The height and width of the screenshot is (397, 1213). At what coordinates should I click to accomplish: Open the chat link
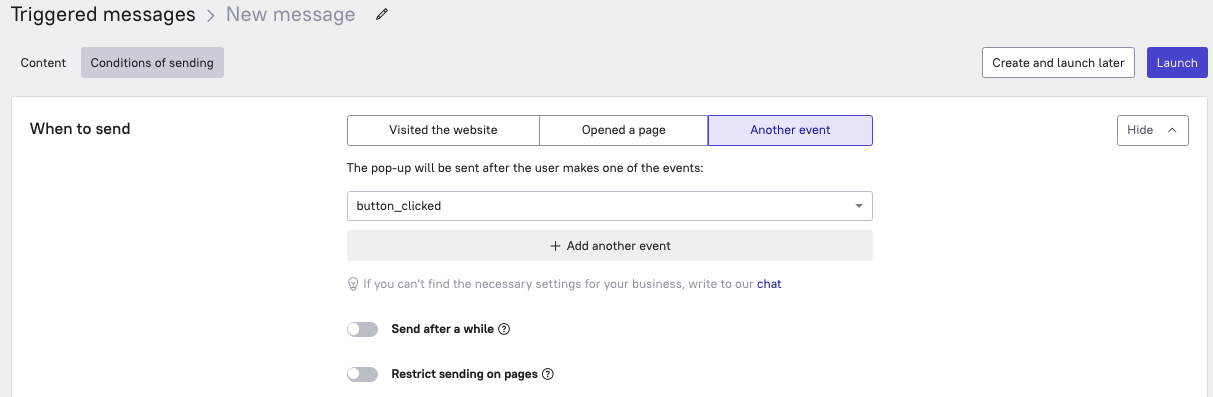769,284
